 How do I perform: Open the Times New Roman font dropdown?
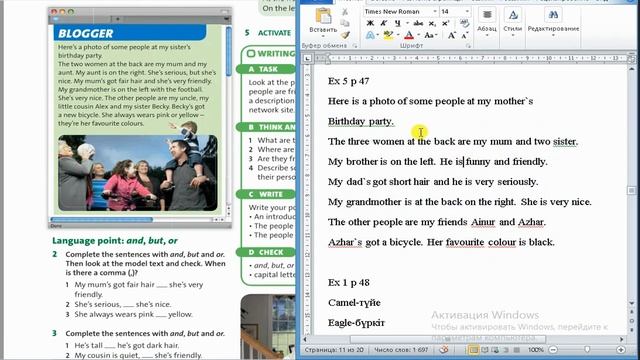pyautogui.click(x=435, y=11)
